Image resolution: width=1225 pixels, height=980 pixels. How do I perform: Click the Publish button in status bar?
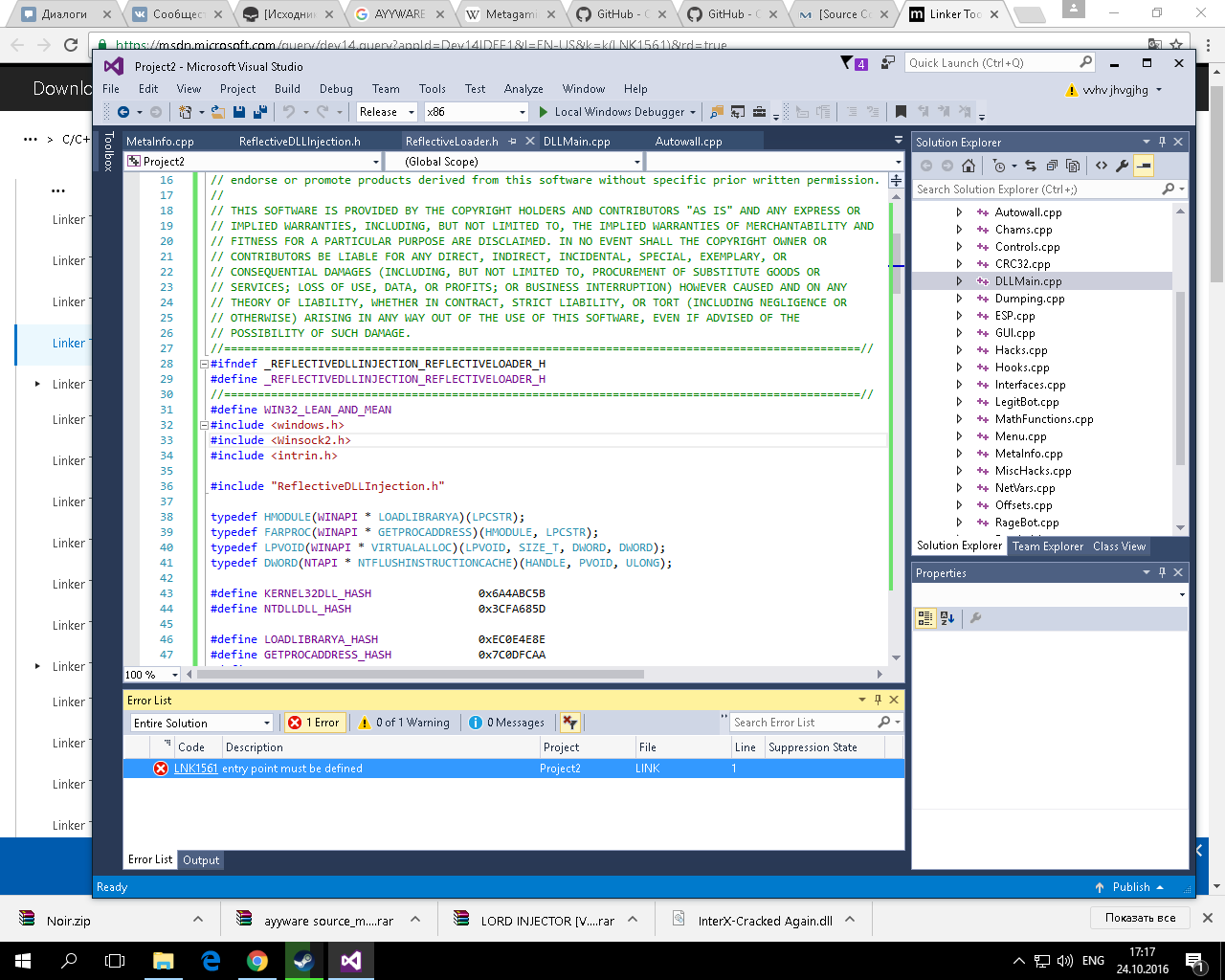[x=1130, y=887]
